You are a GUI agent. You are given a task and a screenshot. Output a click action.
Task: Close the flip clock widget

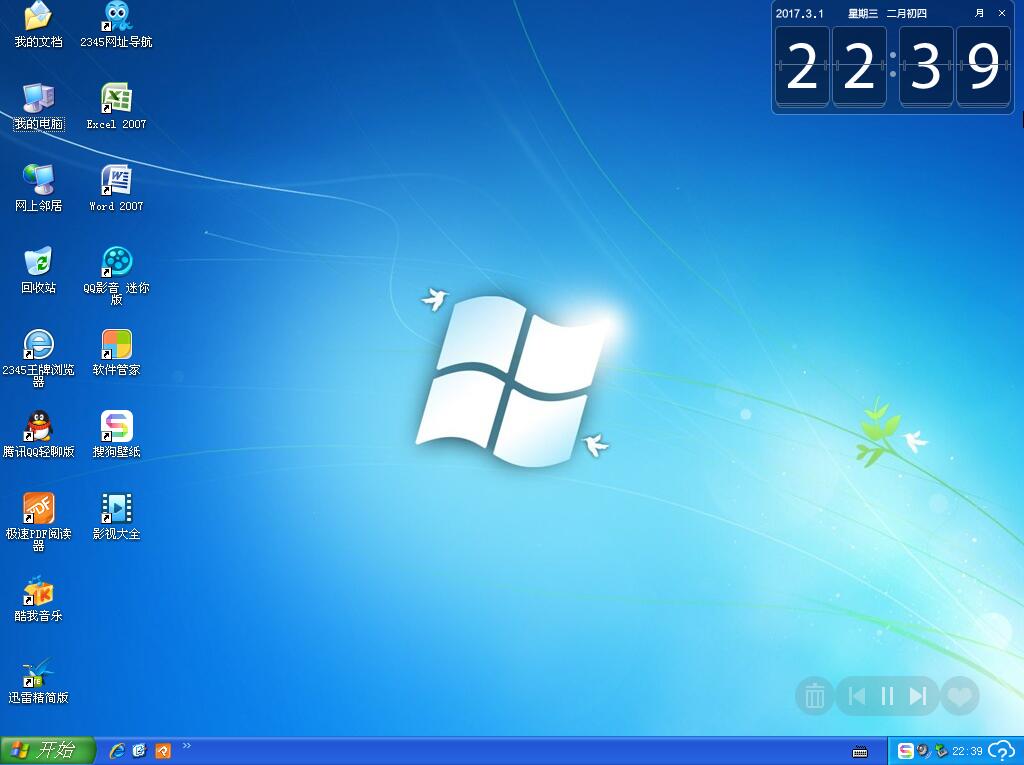(1002, 13)
